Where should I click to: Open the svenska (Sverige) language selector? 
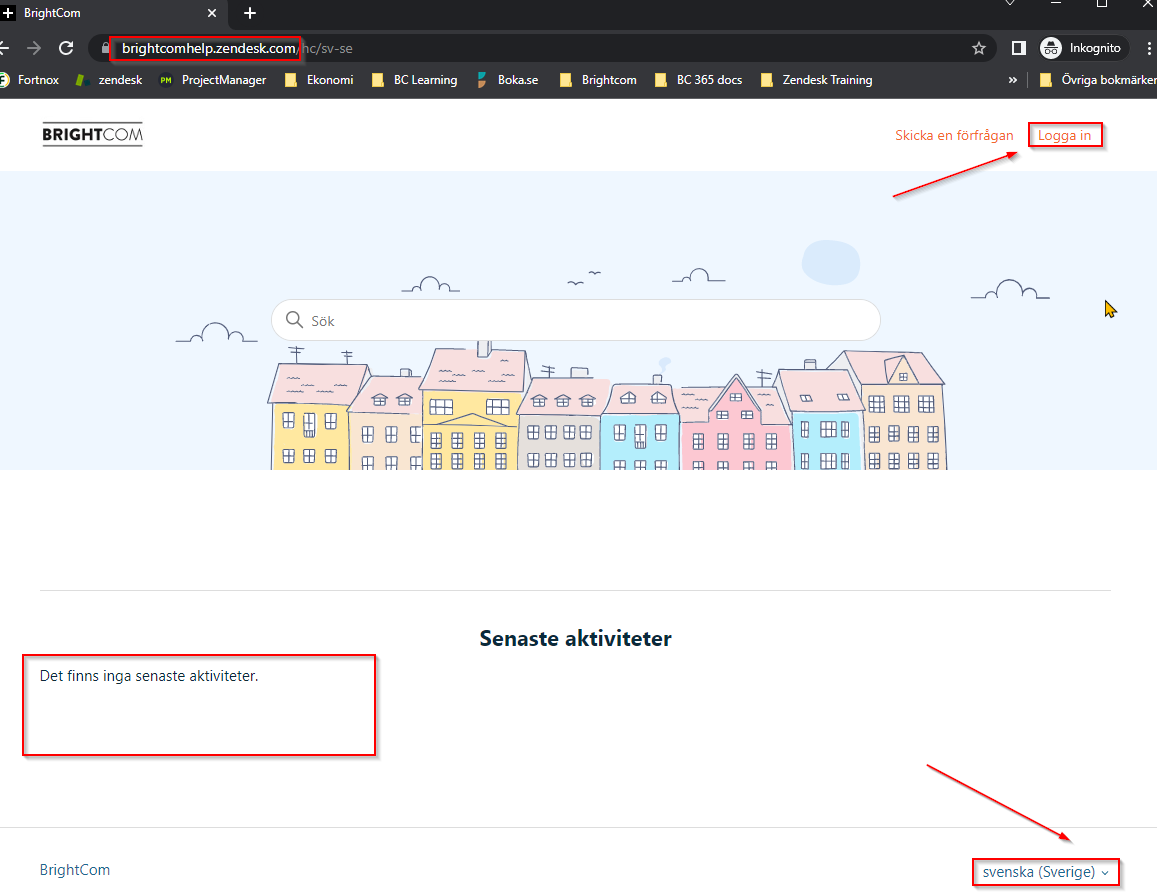(1045, 872)
